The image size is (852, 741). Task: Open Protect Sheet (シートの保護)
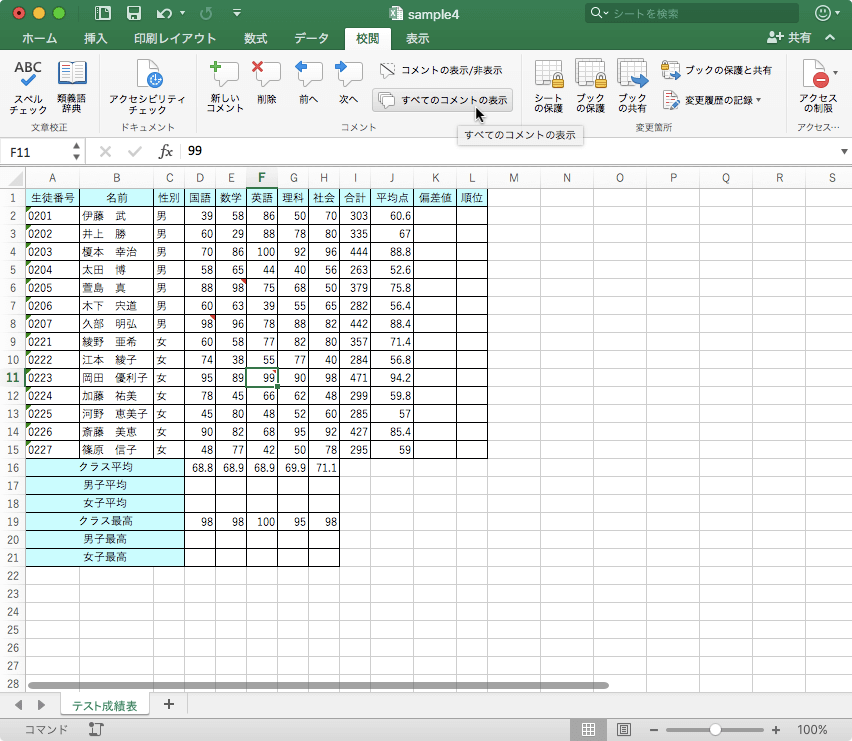tap(548, 87)
